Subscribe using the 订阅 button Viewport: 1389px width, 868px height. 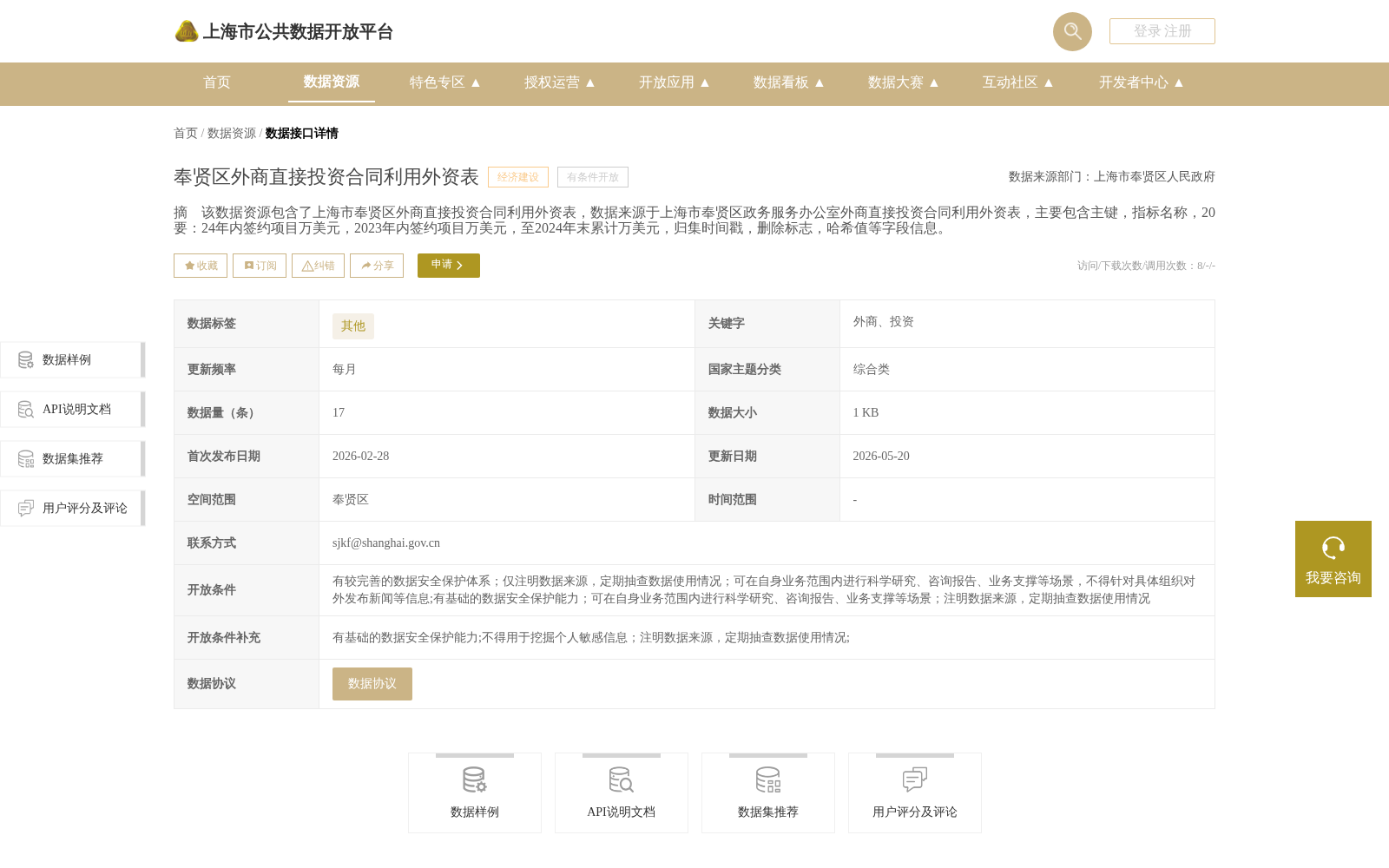260,266
